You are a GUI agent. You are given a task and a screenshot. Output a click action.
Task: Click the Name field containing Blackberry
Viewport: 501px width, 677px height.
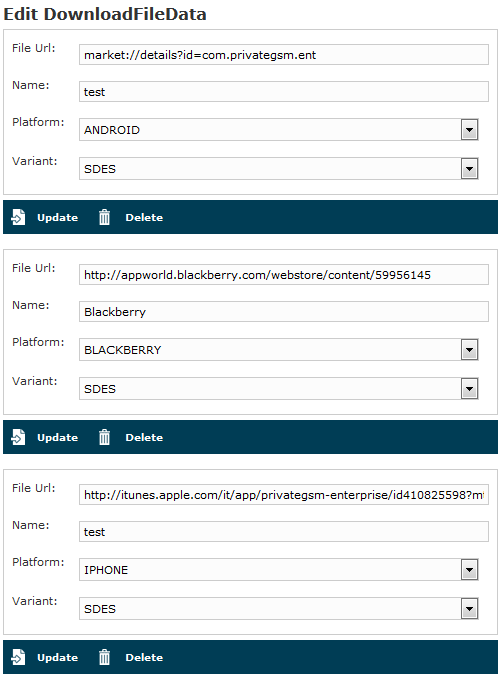(284, 311)
